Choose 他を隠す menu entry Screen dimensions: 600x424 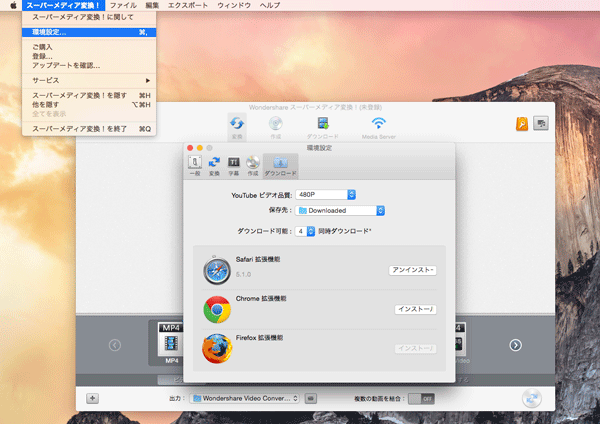[89, 104]
